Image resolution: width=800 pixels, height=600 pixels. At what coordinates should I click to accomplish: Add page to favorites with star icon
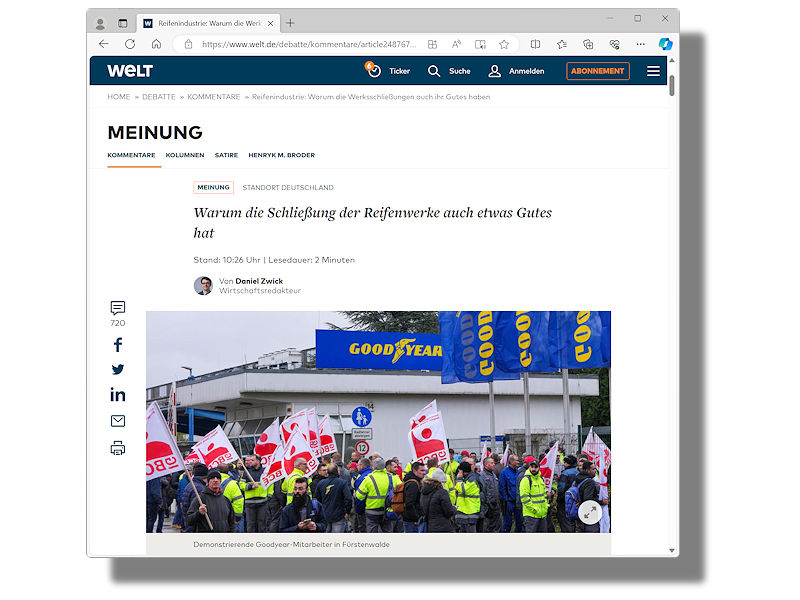click(504, 44)
